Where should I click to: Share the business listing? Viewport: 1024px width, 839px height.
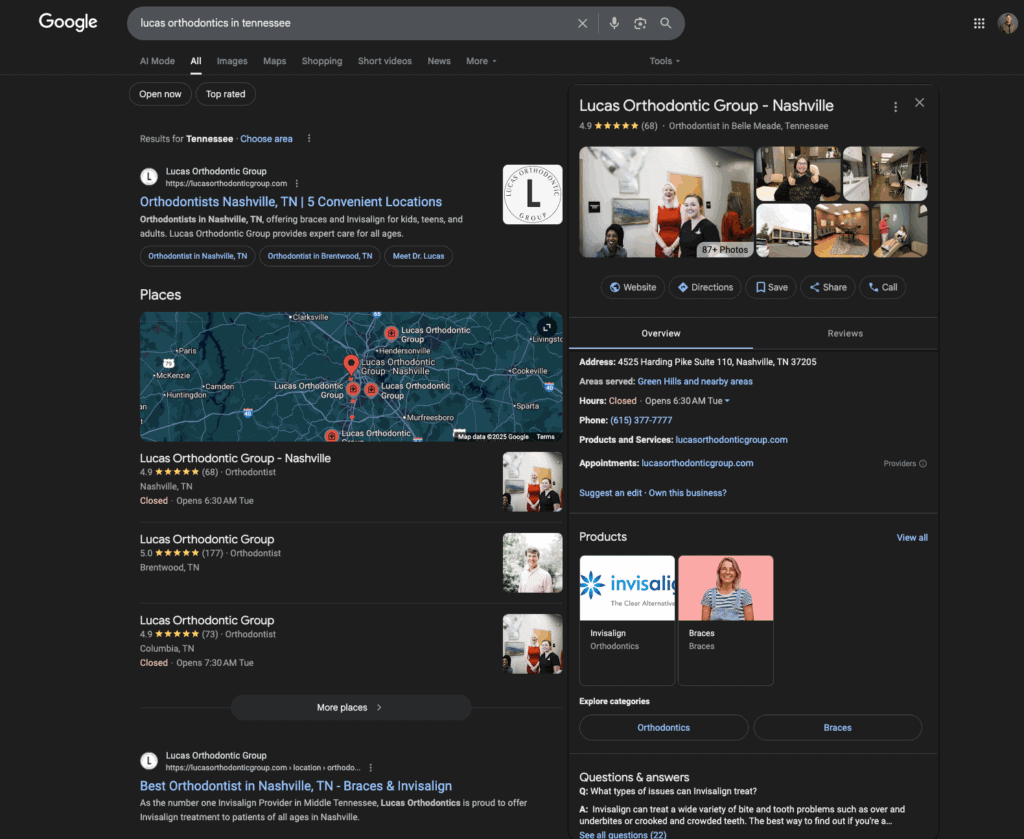(x=828, y=287)
